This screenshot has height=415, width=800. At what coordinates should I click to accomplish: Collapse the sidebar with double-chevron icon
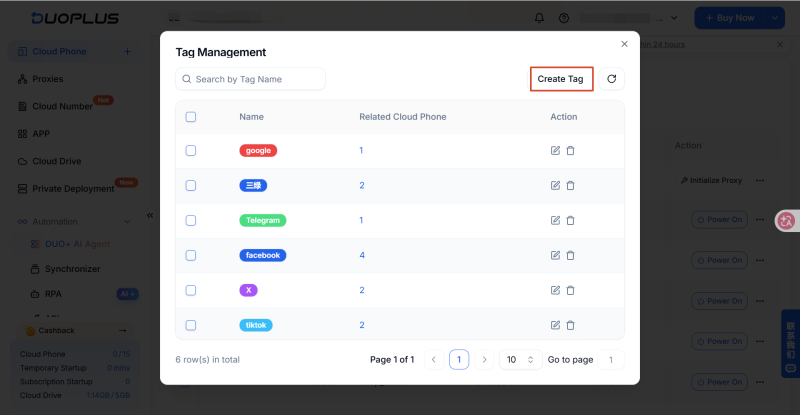click(150, 215)
